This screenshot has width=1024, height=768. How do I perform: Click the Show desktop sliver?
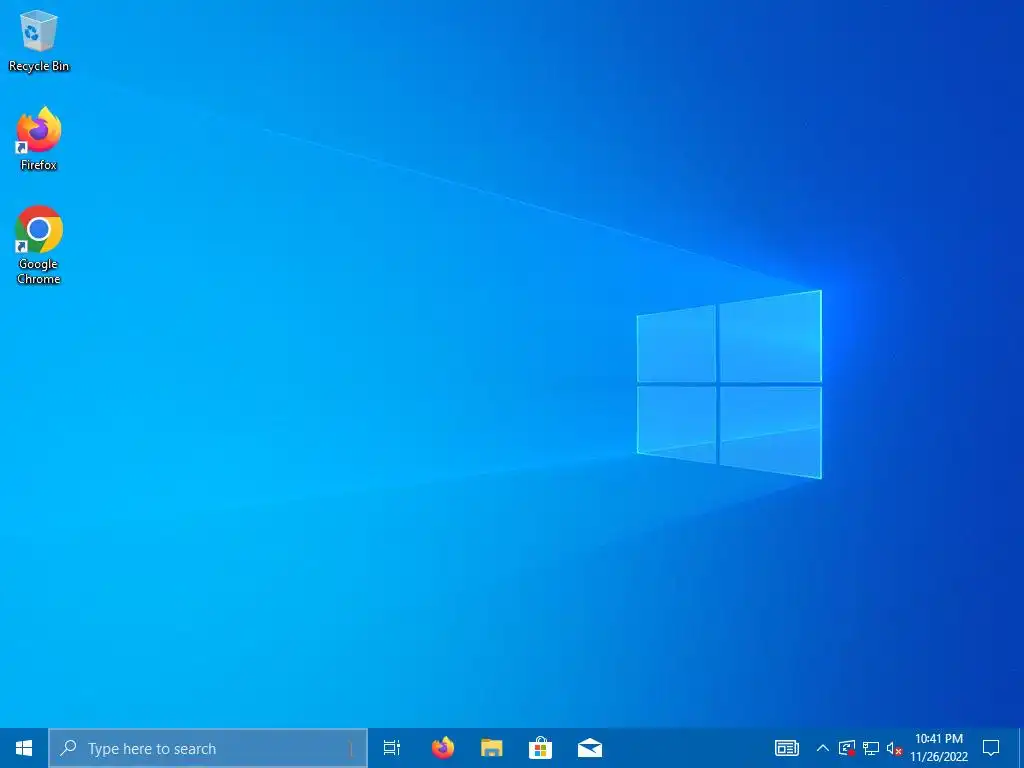1021,748
